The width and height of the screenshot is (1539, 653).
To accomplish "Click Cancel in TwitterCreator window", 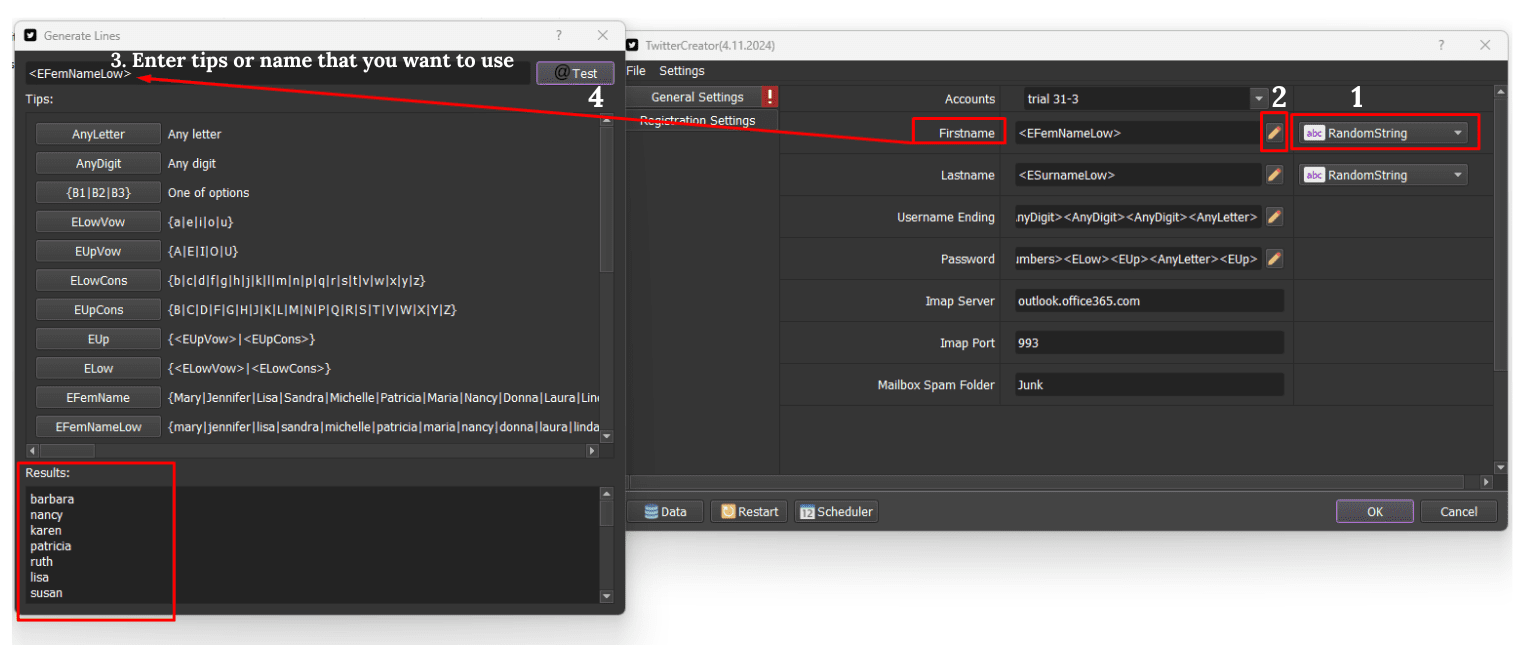I will click(1458, 511).
